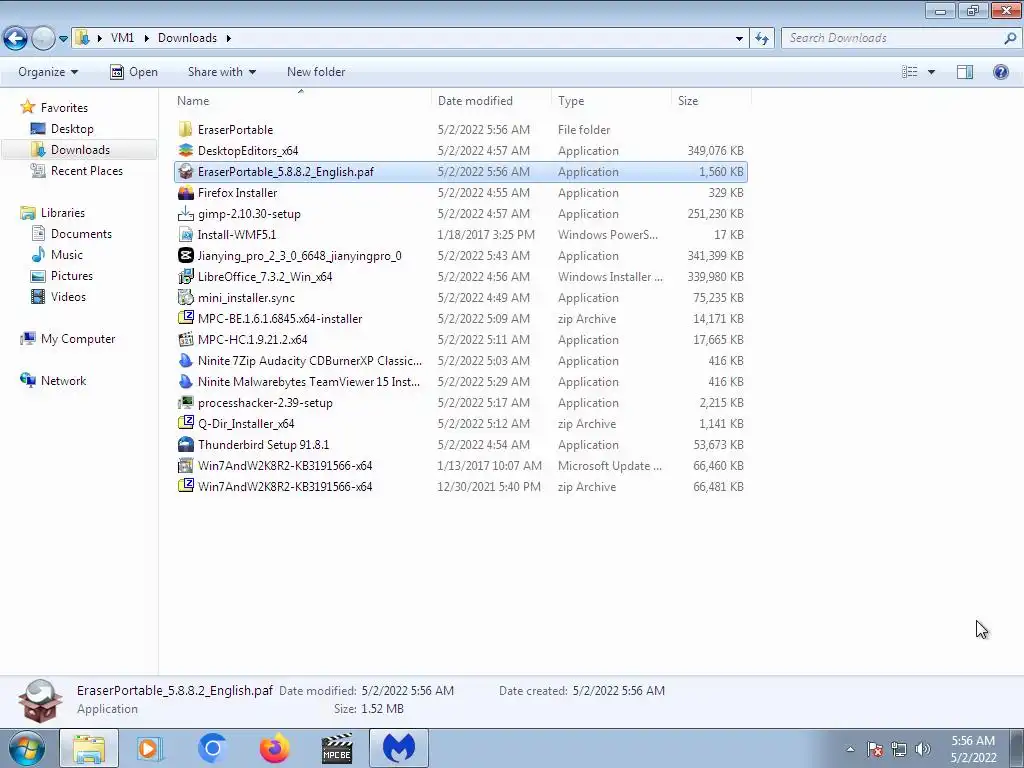
Task: Select the MPC-BE.1.6.1.6845 zip archive icon
Action: (185, 319)
